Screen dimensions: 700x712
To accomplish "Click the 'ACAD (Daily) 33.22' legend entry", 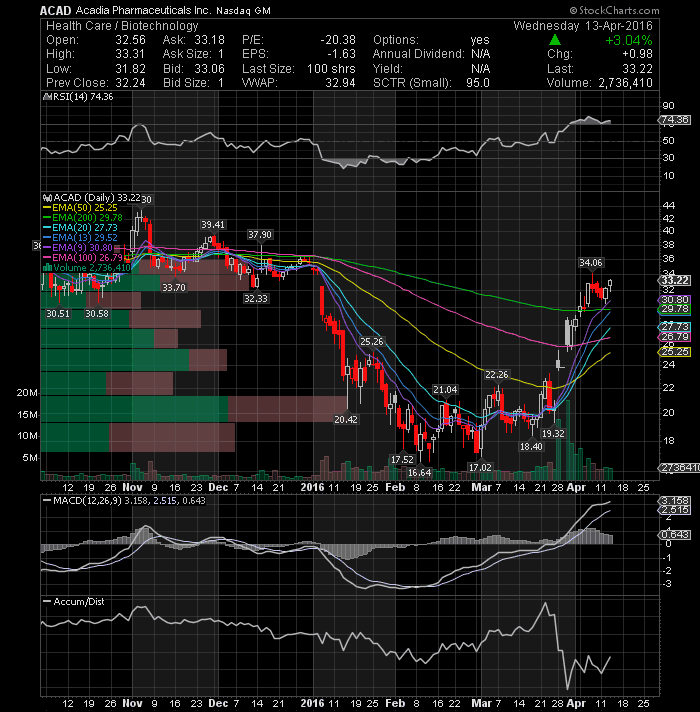I will click(92, 198).
